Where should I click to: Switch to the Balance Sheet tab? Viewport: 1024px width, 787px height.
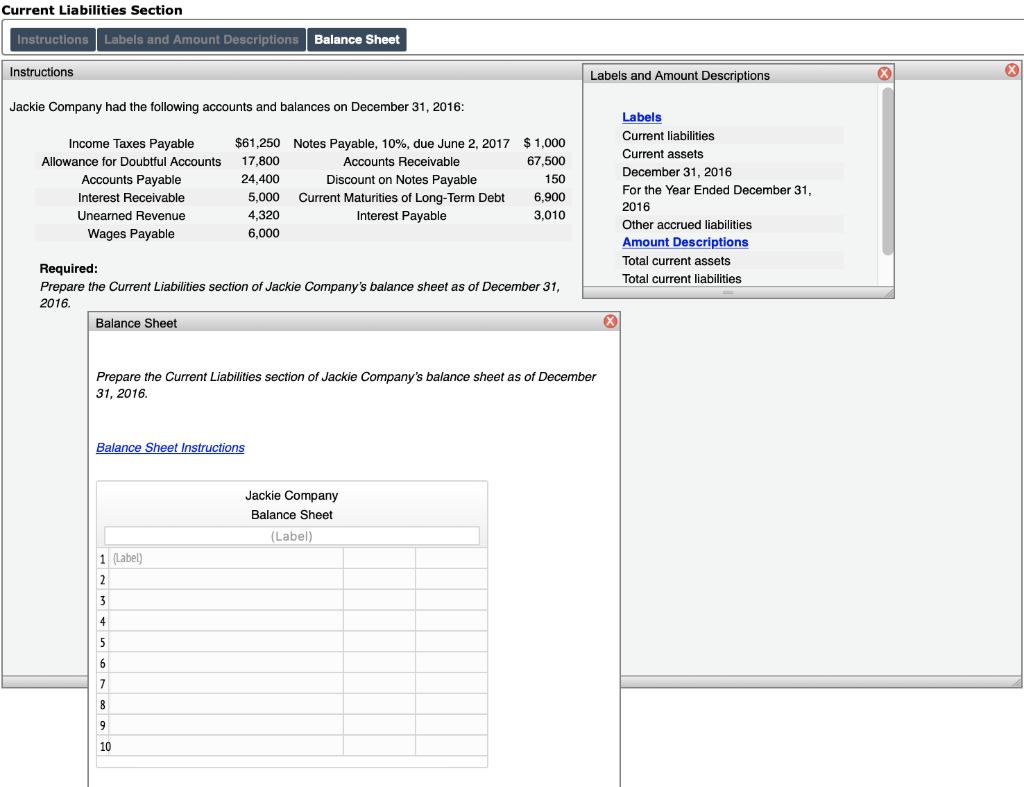[356, 39]
